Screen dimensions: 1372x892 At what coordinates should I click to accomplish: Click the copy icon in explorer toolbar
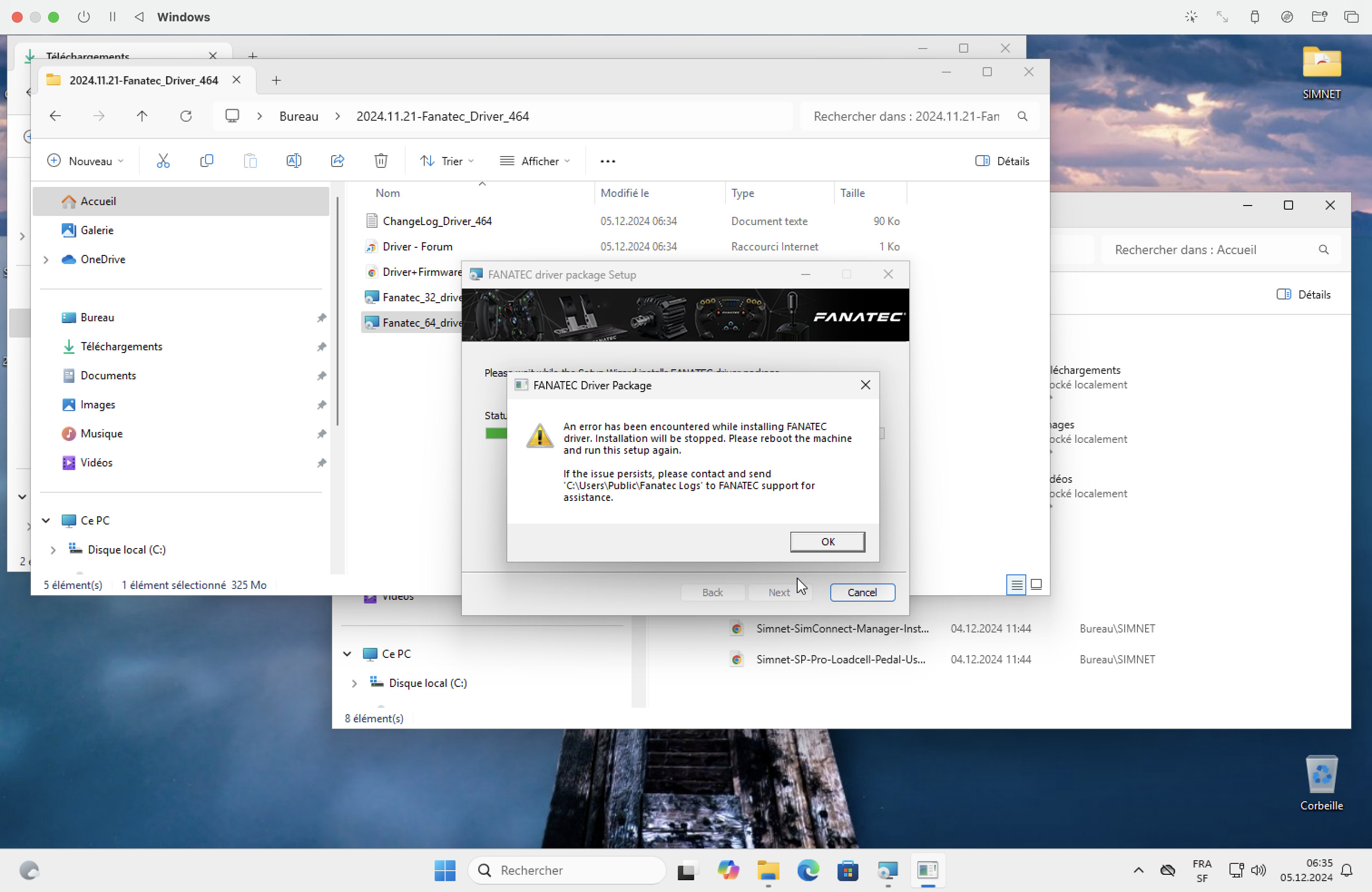click(x=206, y=160)
